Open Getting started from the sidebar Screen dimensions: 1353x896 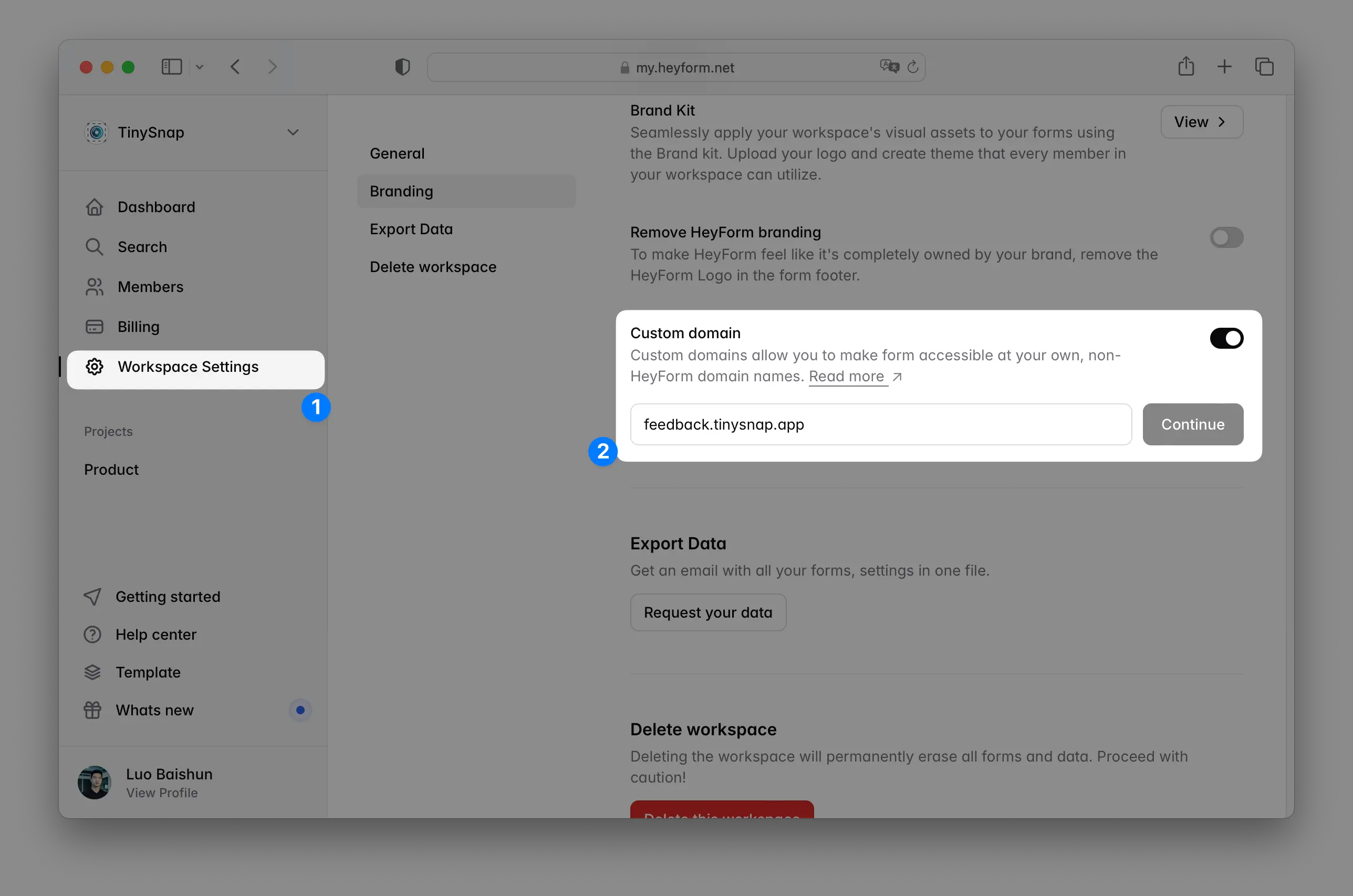93,596
